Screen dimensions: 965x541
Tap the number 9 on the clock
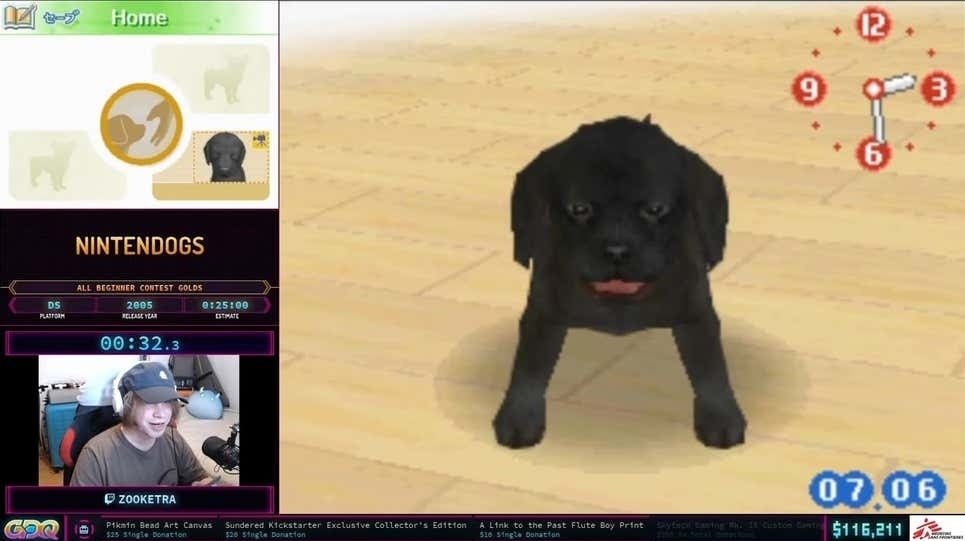coord(809,89)
